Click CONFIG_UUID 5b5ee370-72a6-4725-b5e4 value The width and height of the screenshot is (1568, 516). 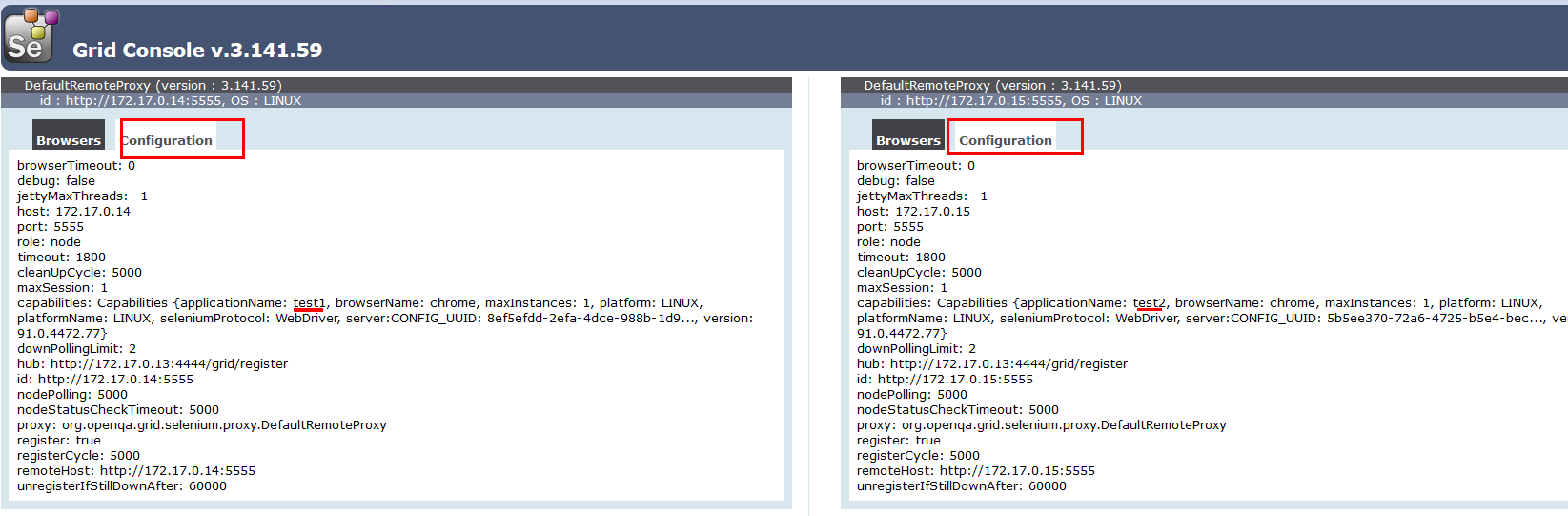pyautogui.click(x=1436, y=319)
